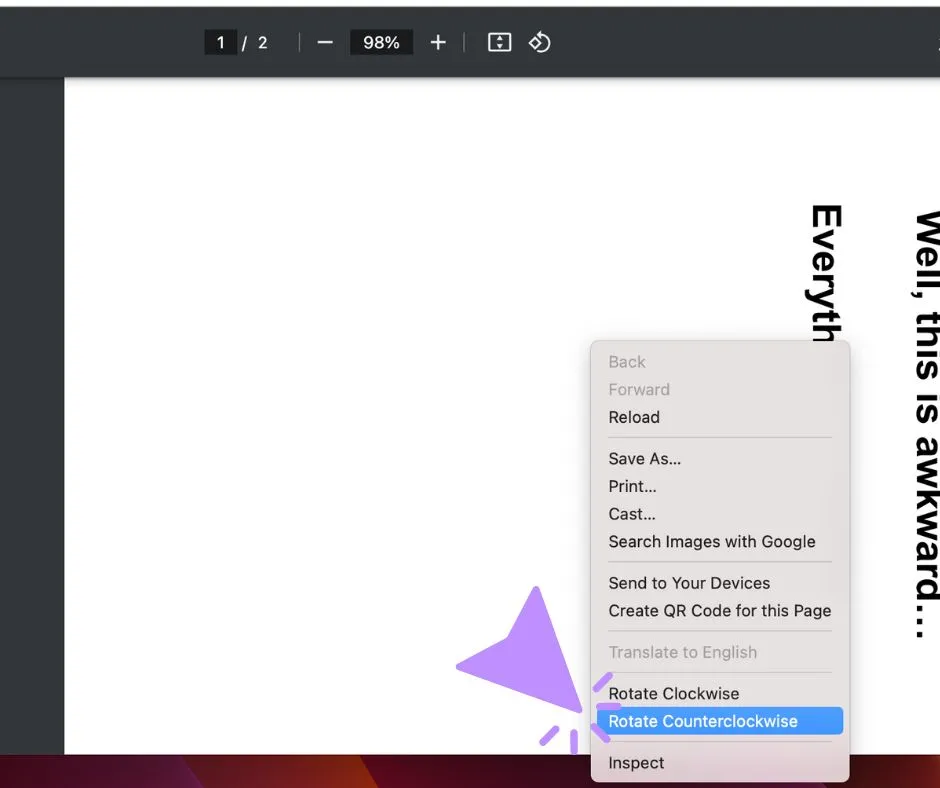
Task: Rotate the PDF using the toolbar rotate icon
Action: (x=540, y=42)
